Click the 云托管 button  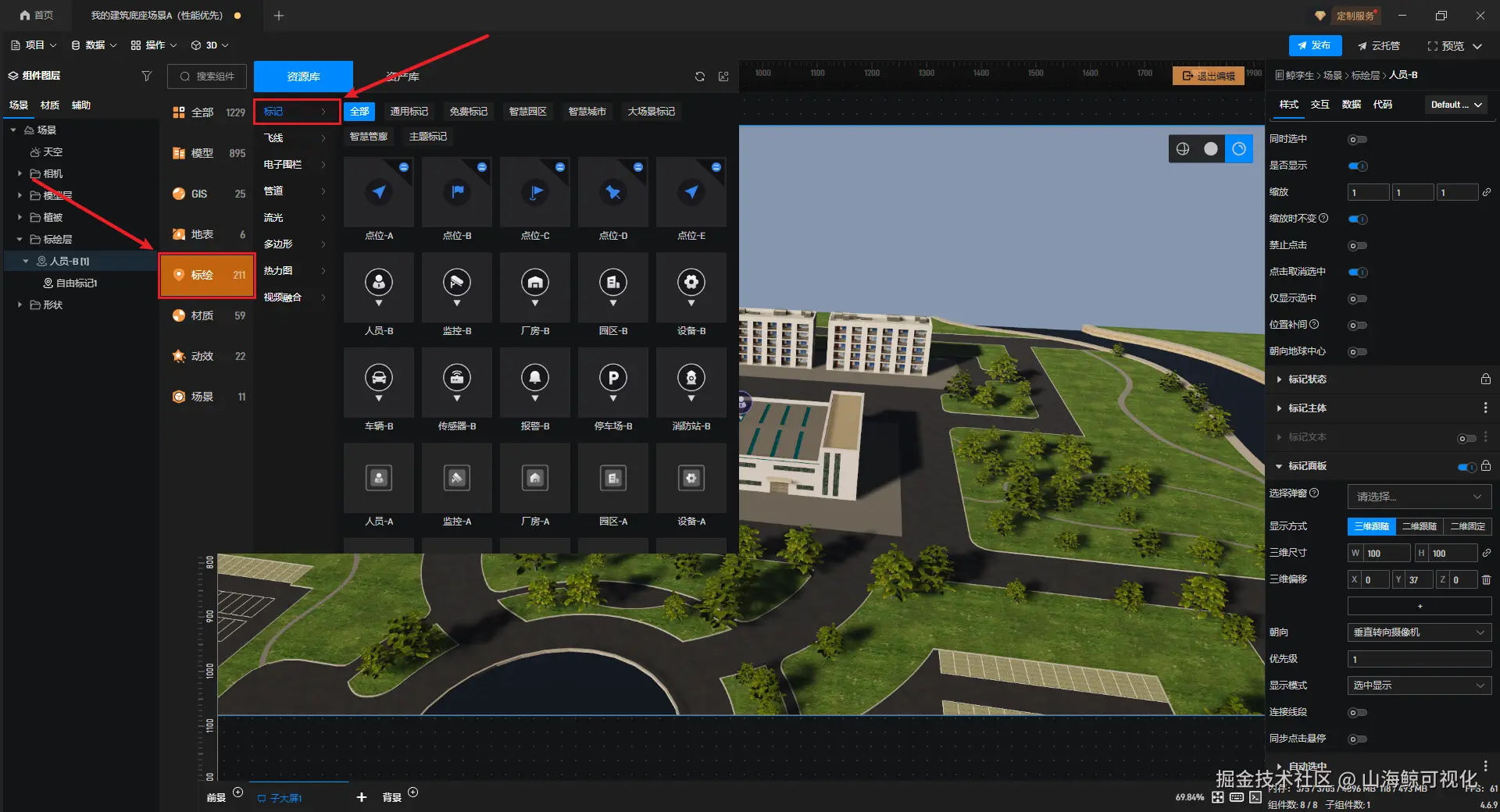coord(1379,46)
